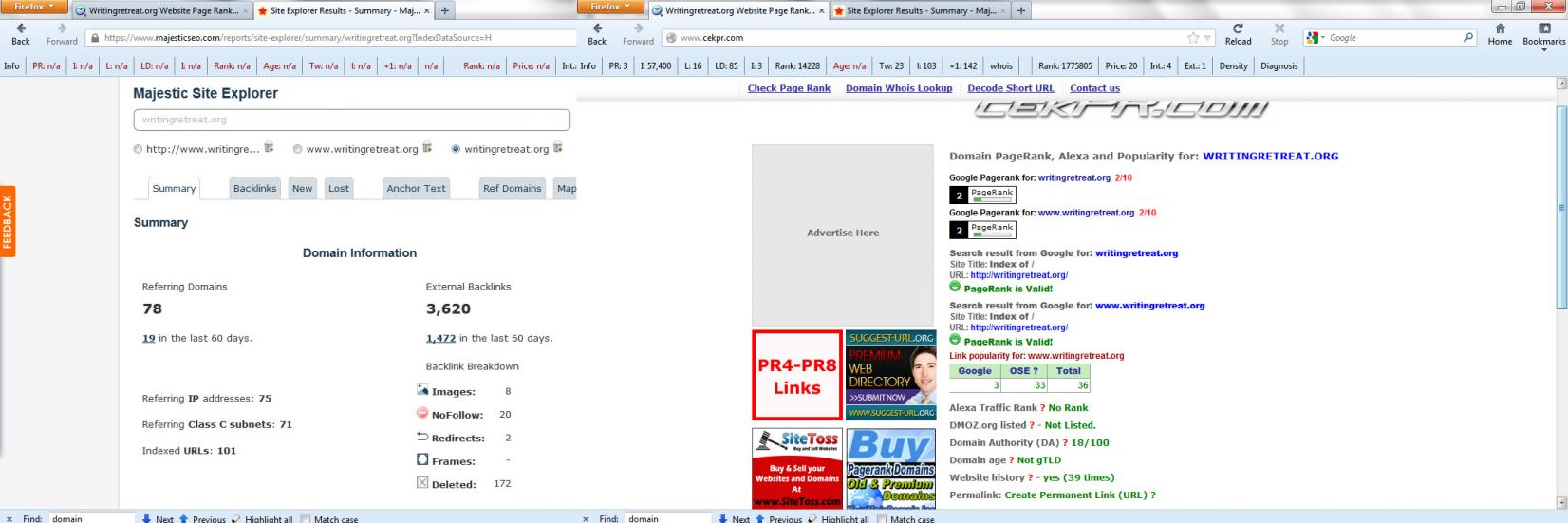Click the Stop loading icon
This screenshot has height=523, width=1568.
(x=1279, y=34)
